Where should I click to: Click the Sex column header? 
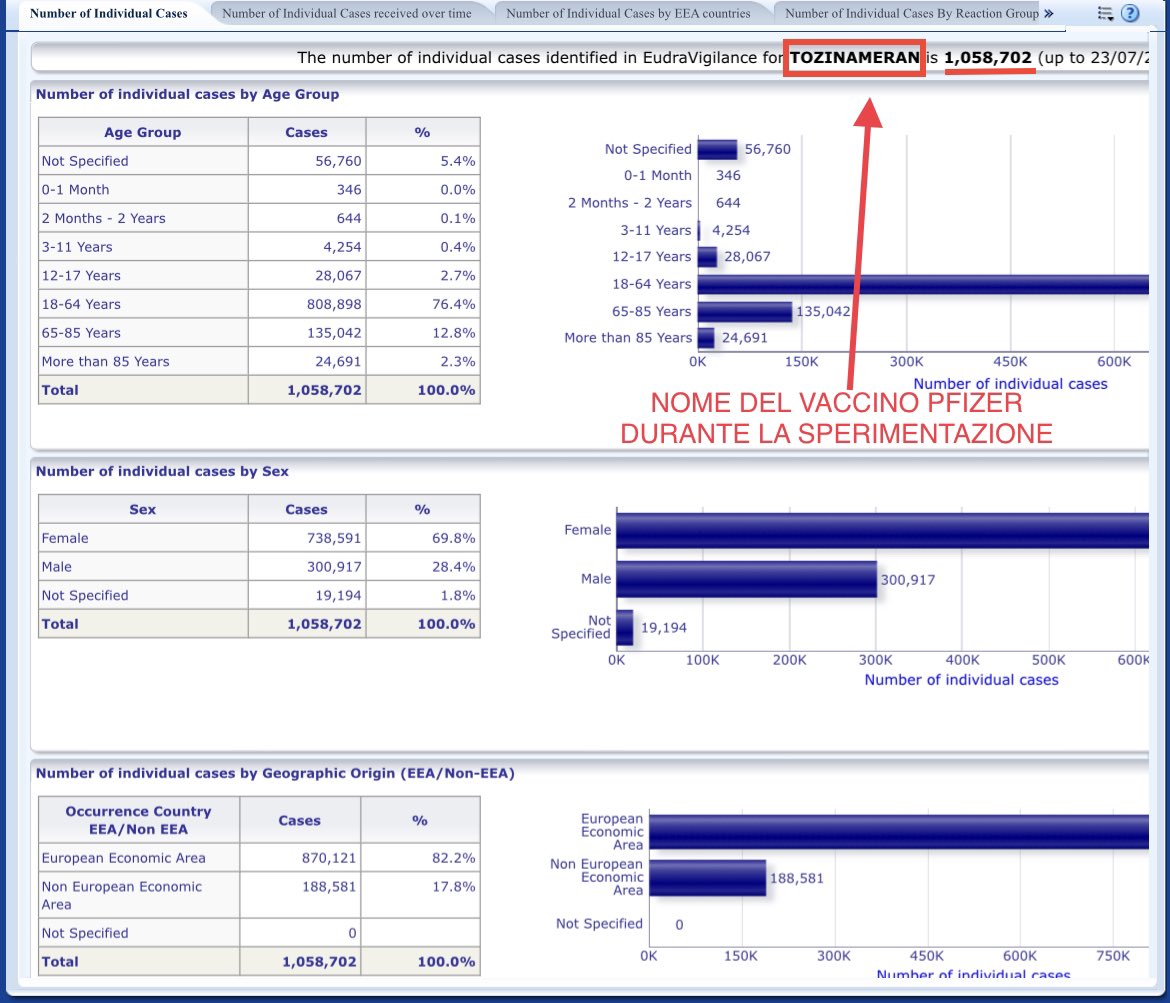(143, 509)
